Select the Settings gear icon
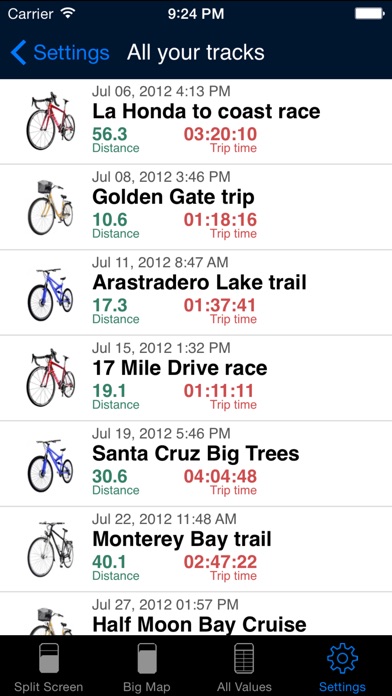Image resolution: width=392 pixels, height=696 pixels. 342,660
